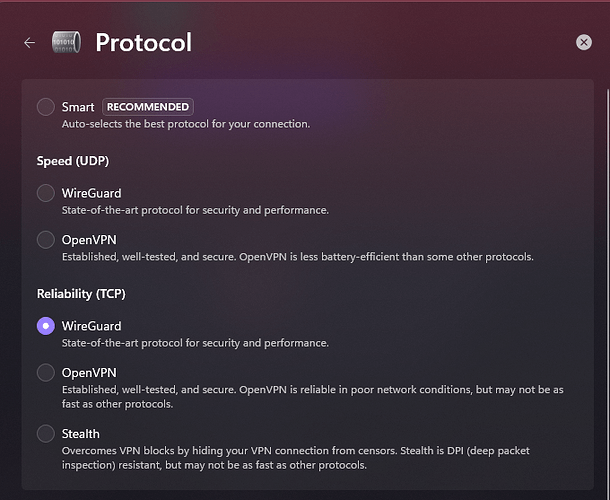Select the Smart protocol radio button
The image size is (610, 500).
coord(46,107)
